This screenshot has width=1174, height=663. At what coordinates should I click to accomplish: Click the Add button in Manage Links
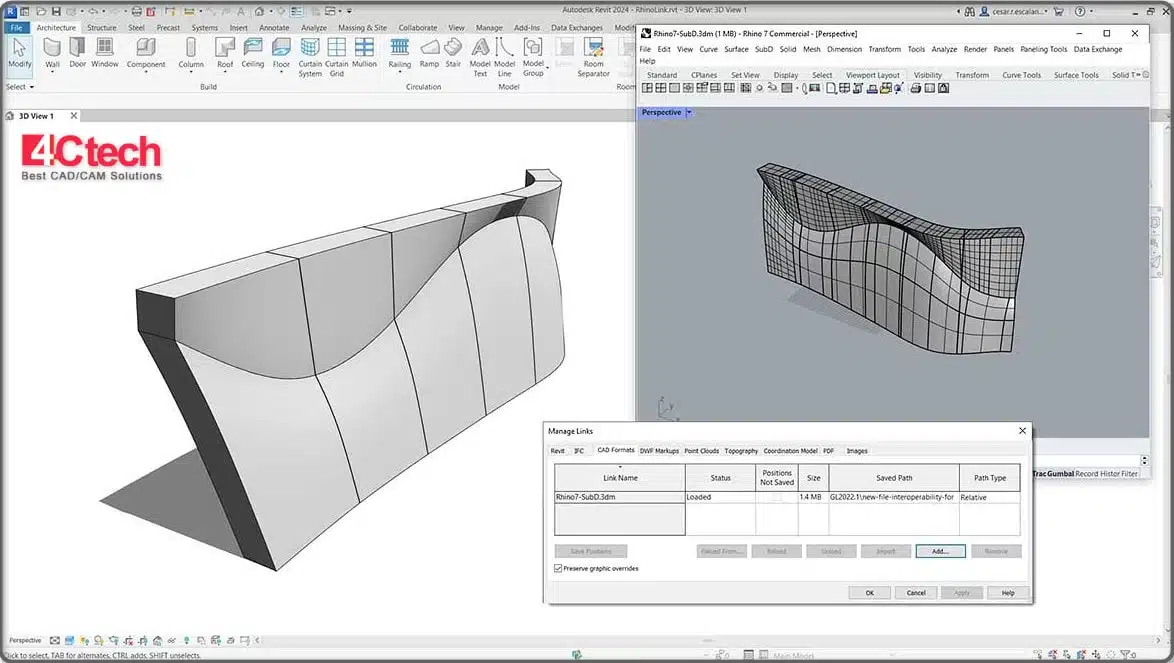[x=939, y=550]
